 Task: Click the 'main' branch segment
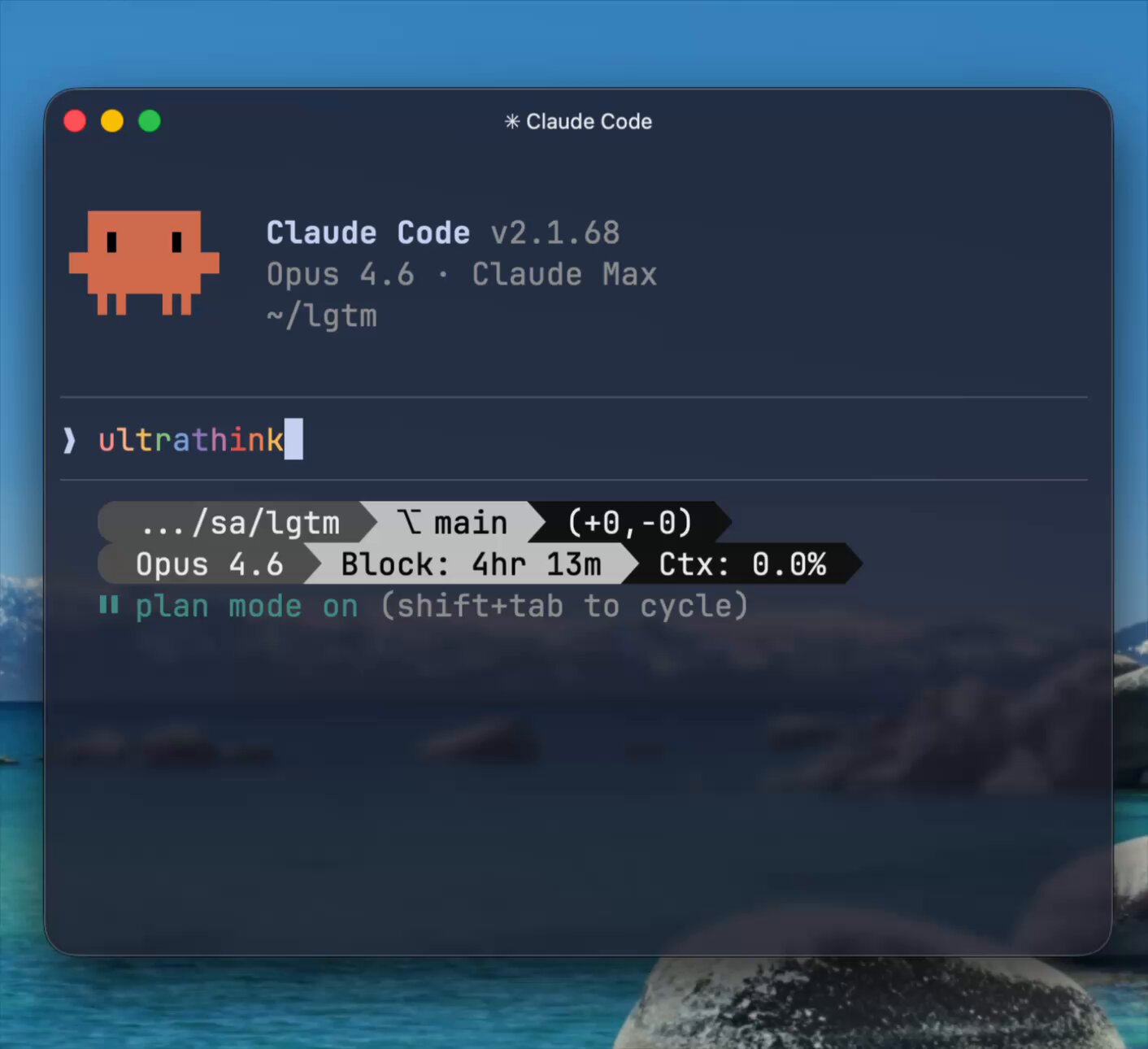(470, 523)
